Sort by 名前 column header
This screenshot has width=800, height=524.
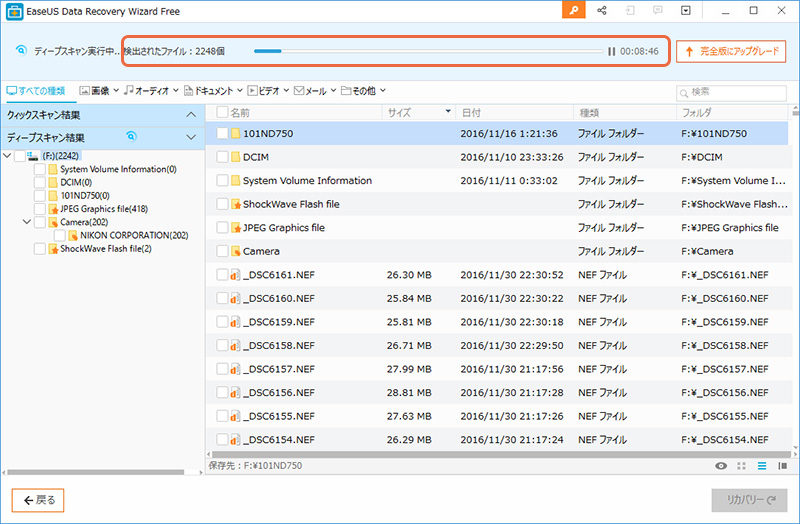[240, 113]
